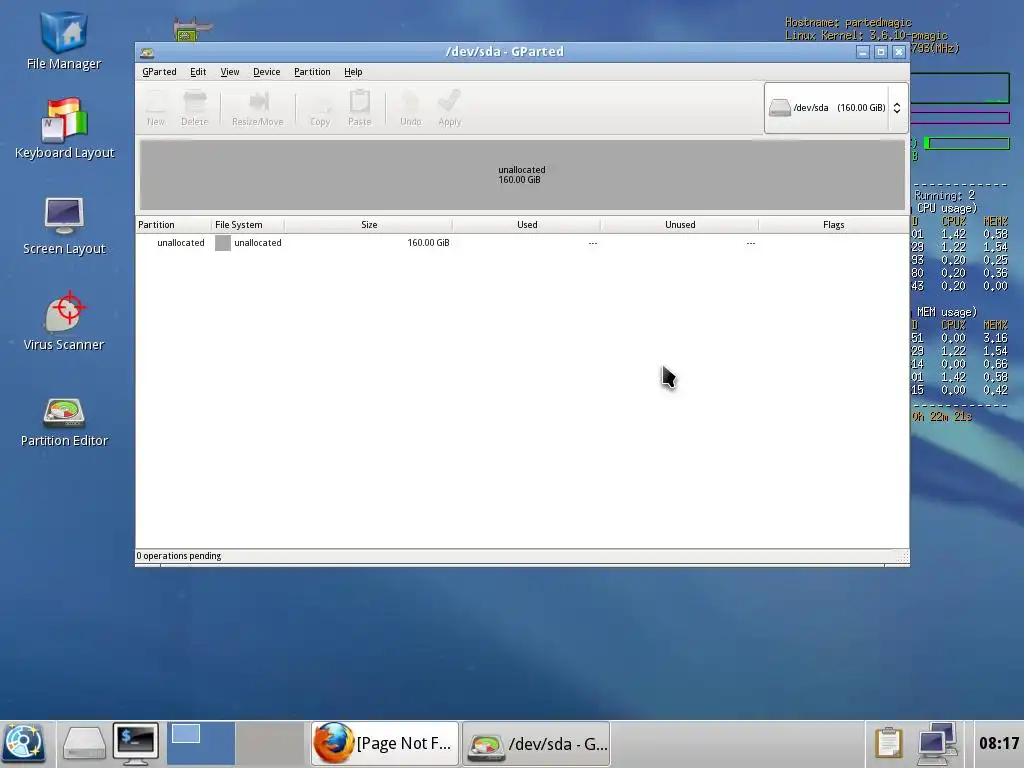Click the GParted window menu icon in titlebar

147,52
